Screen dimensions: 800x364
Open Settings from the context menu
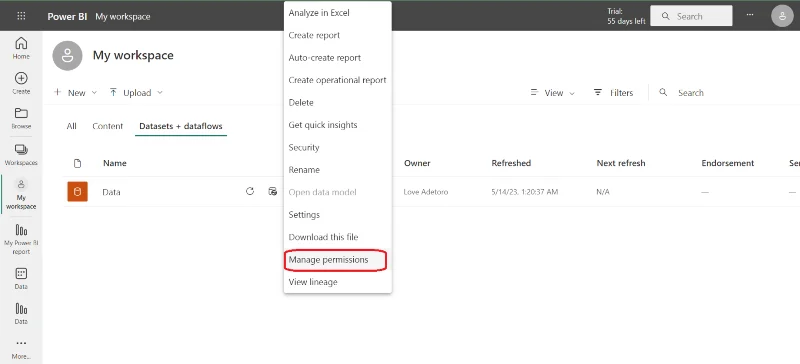(x=338, y=215)
